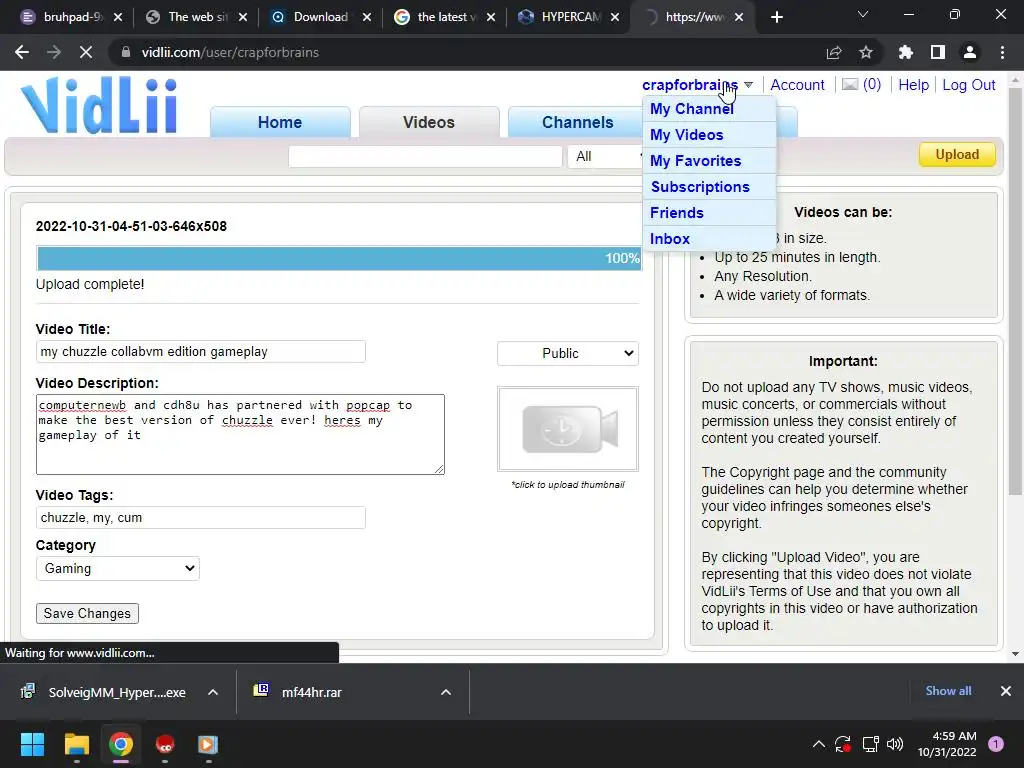Open the notification badge icon
This screenshot has height=768, width=1024.
coord(996,744)
